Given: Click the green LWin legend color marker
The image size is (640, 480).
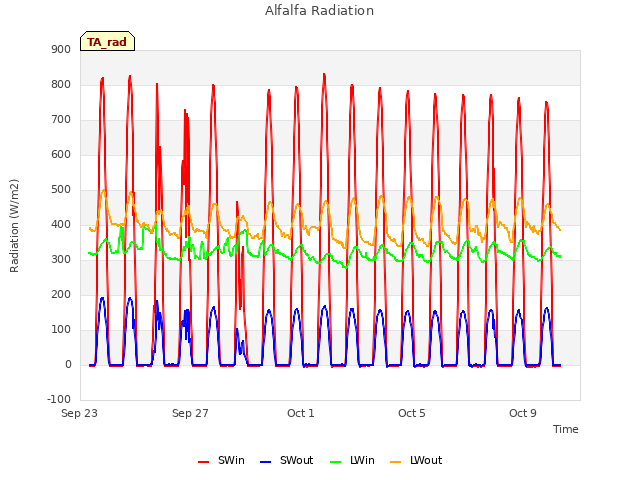Looking at the screenshot, I should pyautogui.click(x=336, y=462).
